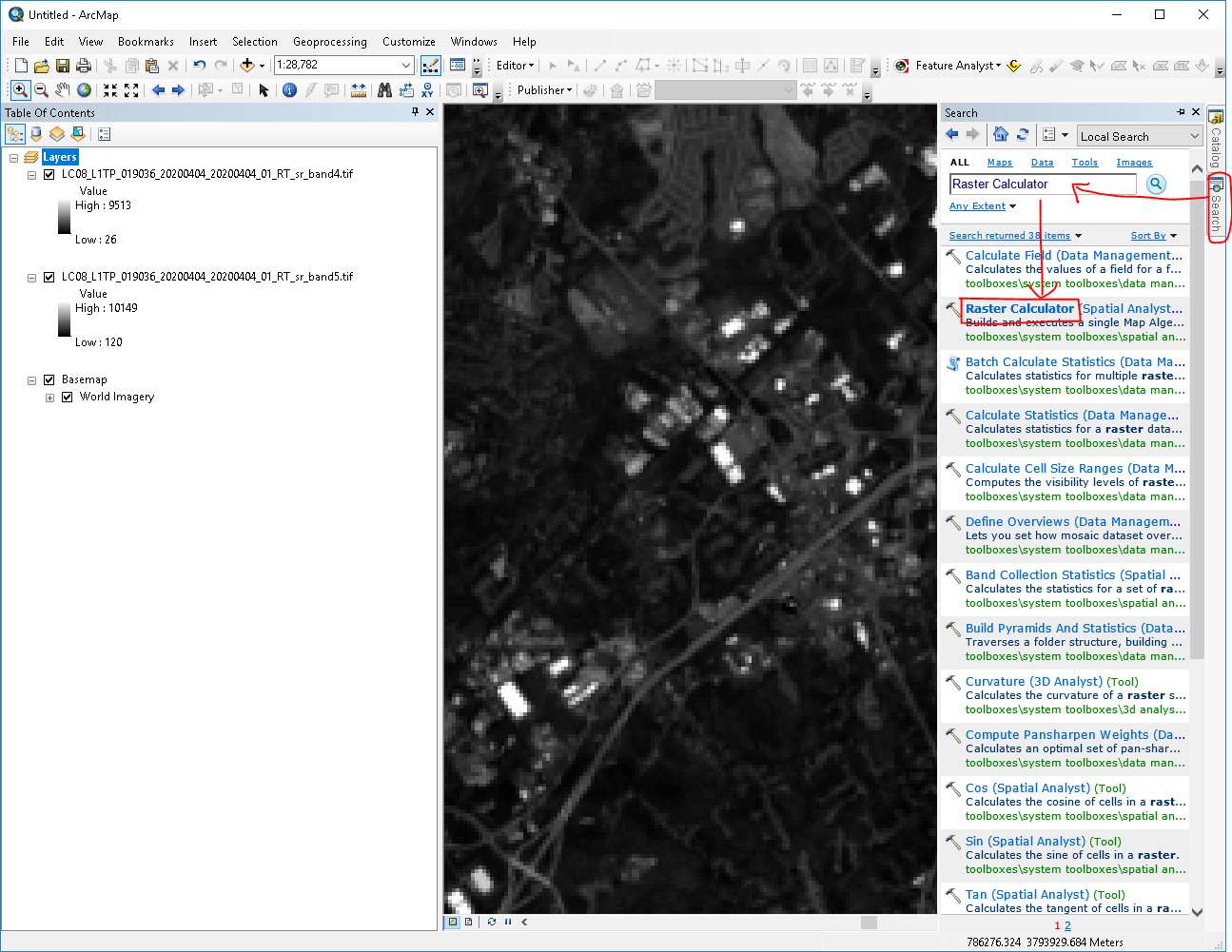Activate the Pan hand tool
This screenshot has width=1232, height=952.
pos(63,90)
